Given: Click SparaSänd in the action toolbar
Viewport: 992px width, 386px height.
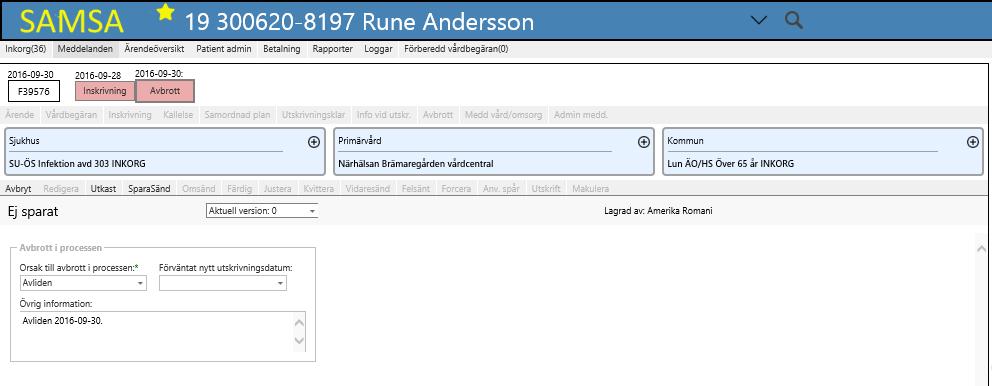Looking at the screenshot, I should (x=149, y=189).
